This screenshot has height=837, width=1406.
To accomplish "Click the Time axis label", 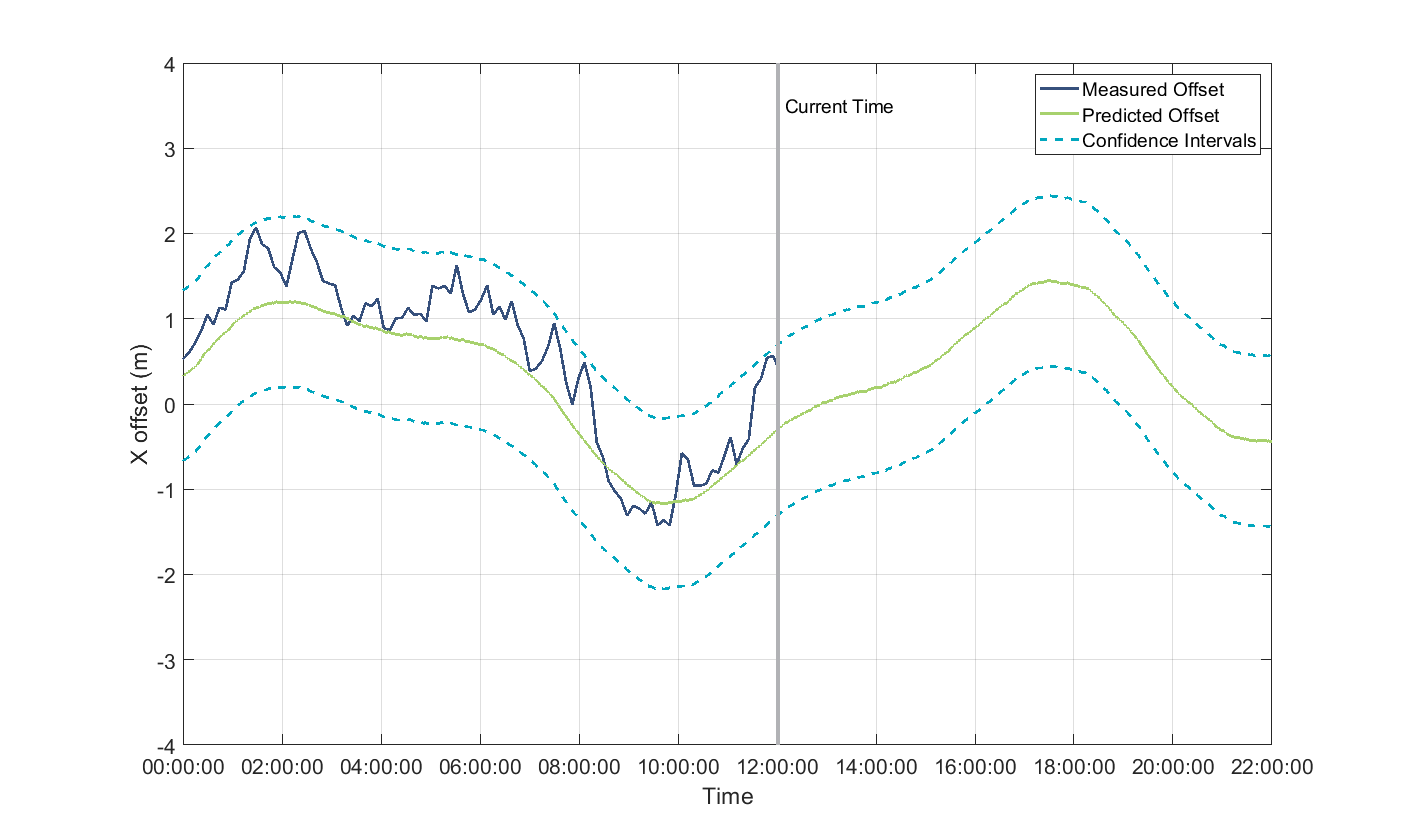I will 727,797.
